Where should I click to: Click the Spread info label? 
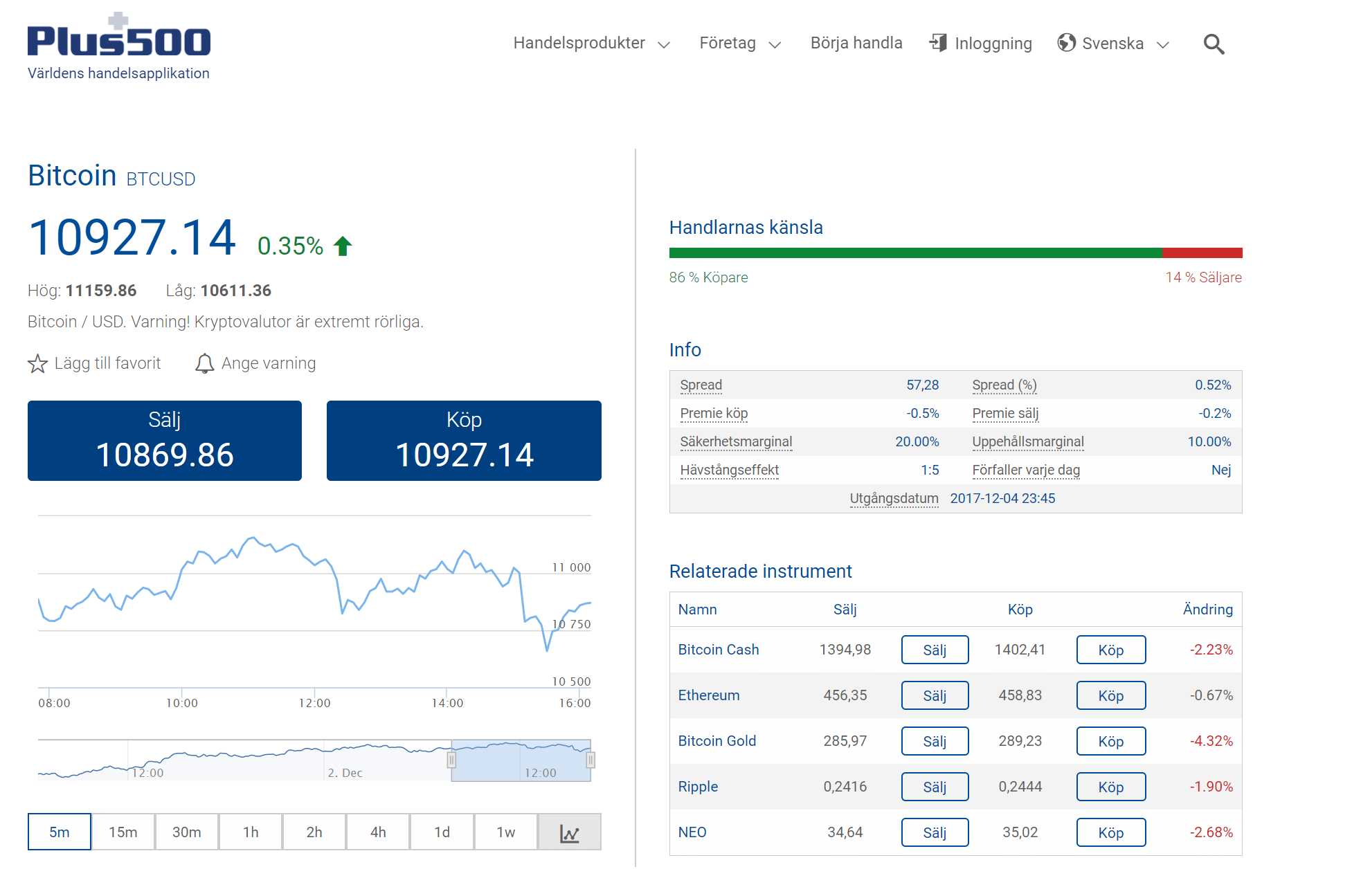pyautogui.click(x=701, y=385)
